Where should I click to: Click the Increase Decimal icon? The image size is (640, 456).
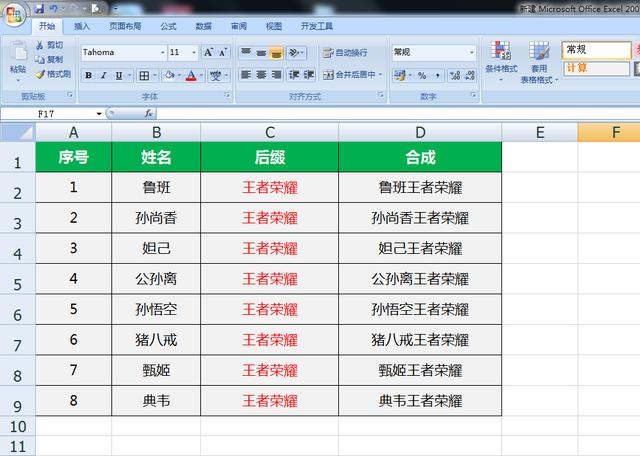pos(454,76)
